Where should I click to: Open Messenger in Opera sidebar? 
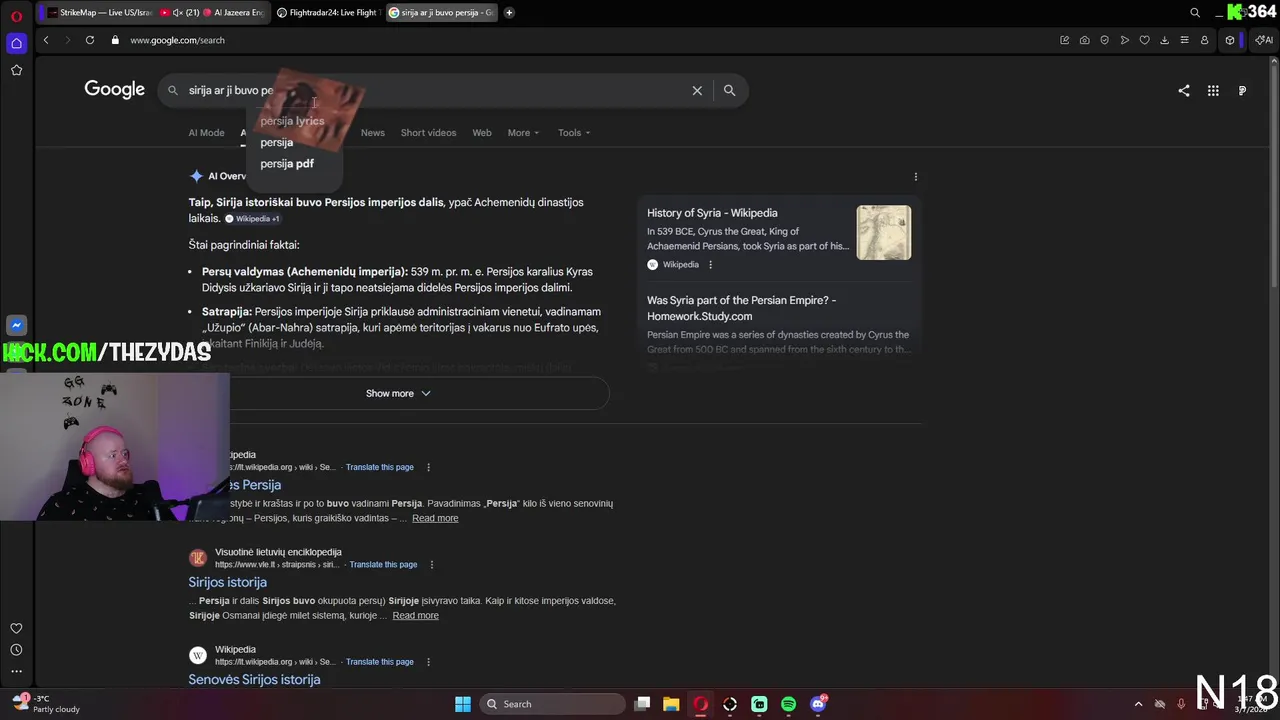point(16,325)
